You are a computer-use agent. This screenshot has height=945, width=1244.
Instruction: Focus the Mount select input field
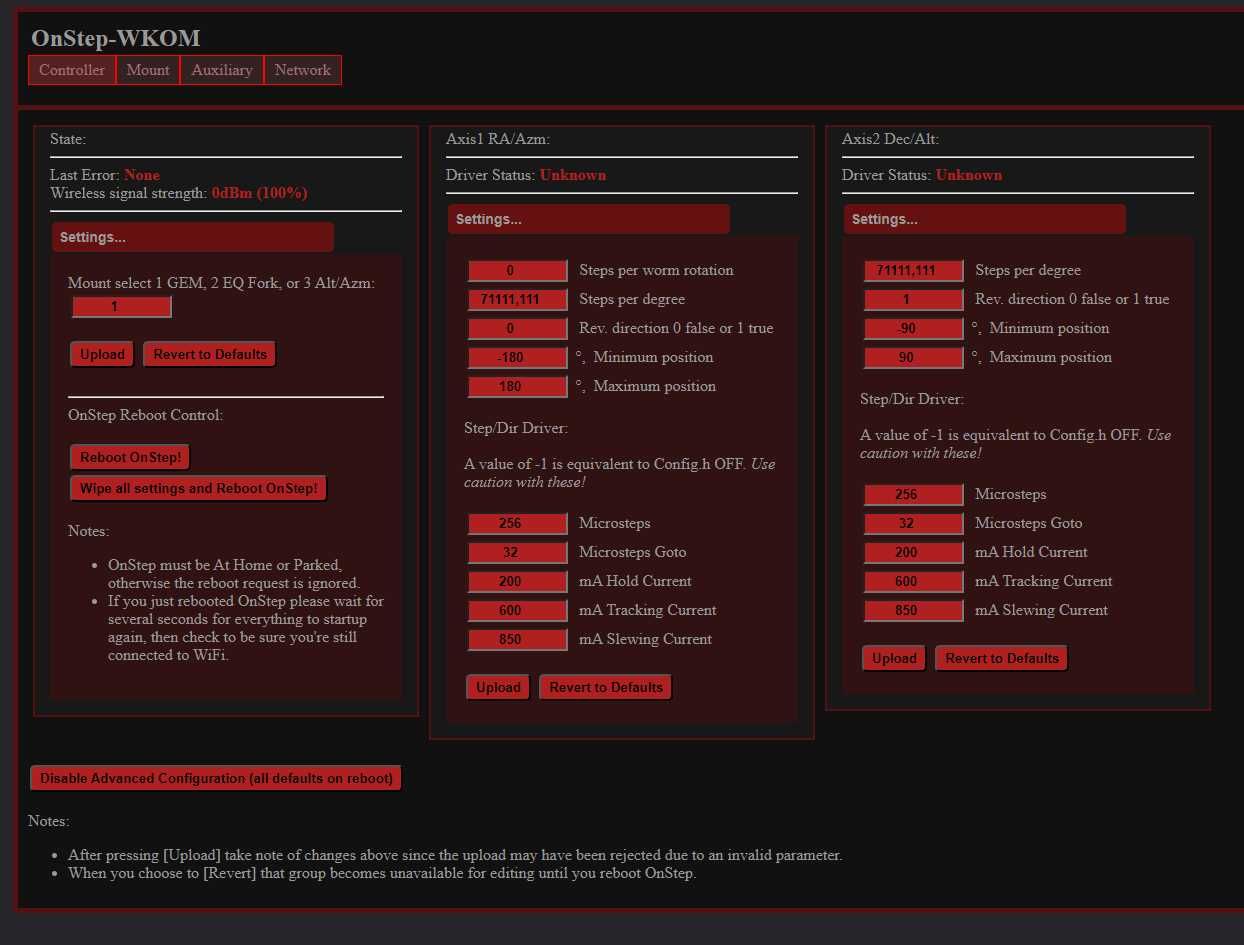(122, 307)
